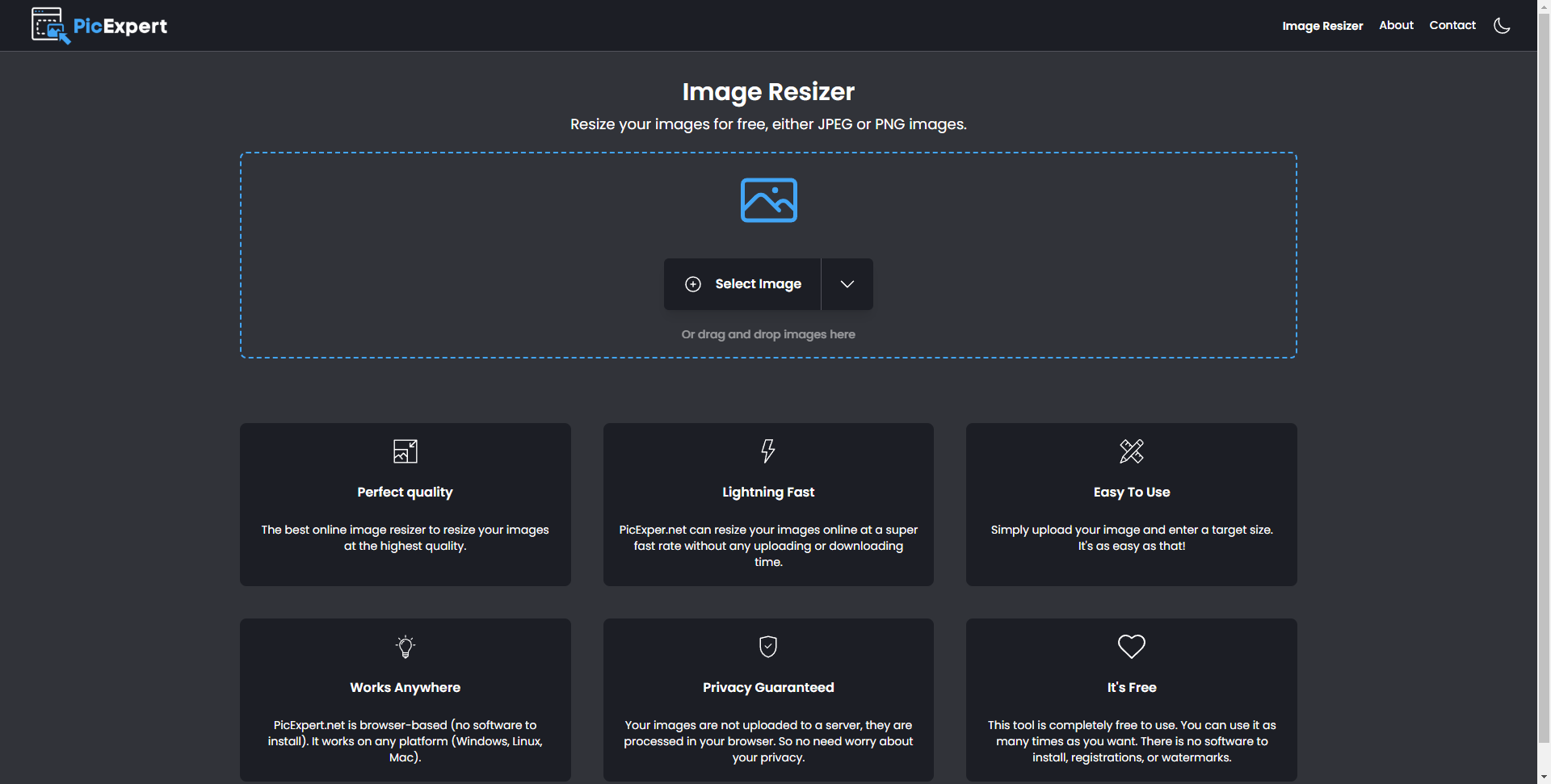Open the About page
The image size is (1551, 784).
click(1396, 26)
